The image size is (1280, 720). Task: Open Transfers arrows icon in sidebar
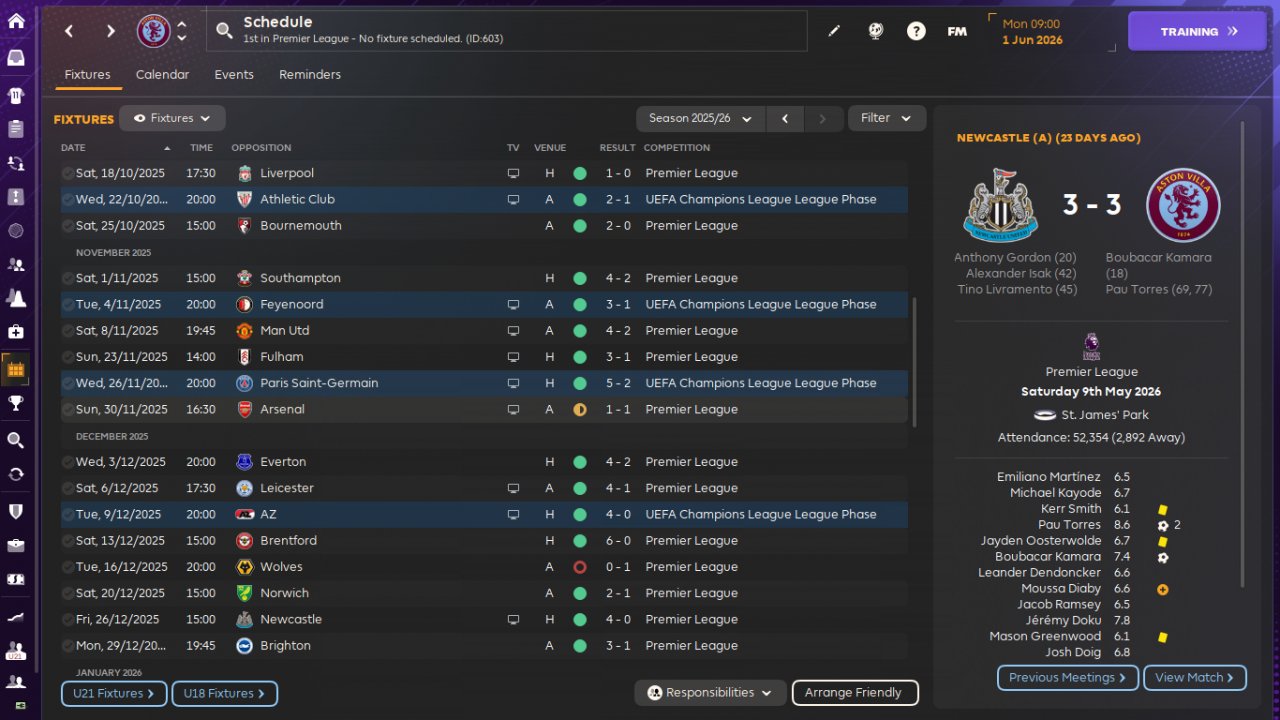(x=16, y=474)
